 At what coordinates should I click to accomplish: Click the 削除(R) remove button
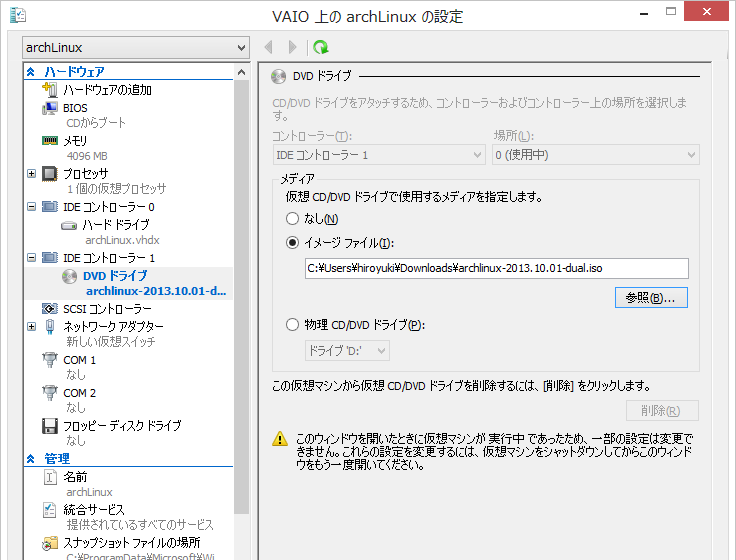(662, 411)
